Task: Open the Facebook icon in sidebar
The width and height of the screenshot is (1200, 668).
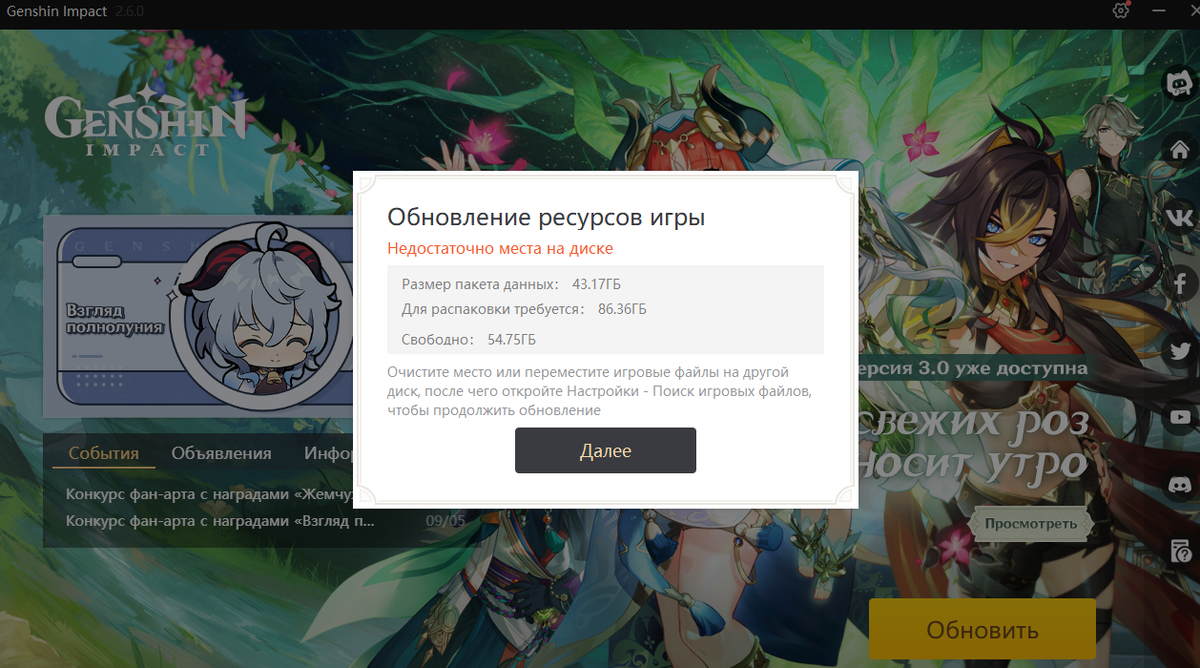Action: [1180, 283]
